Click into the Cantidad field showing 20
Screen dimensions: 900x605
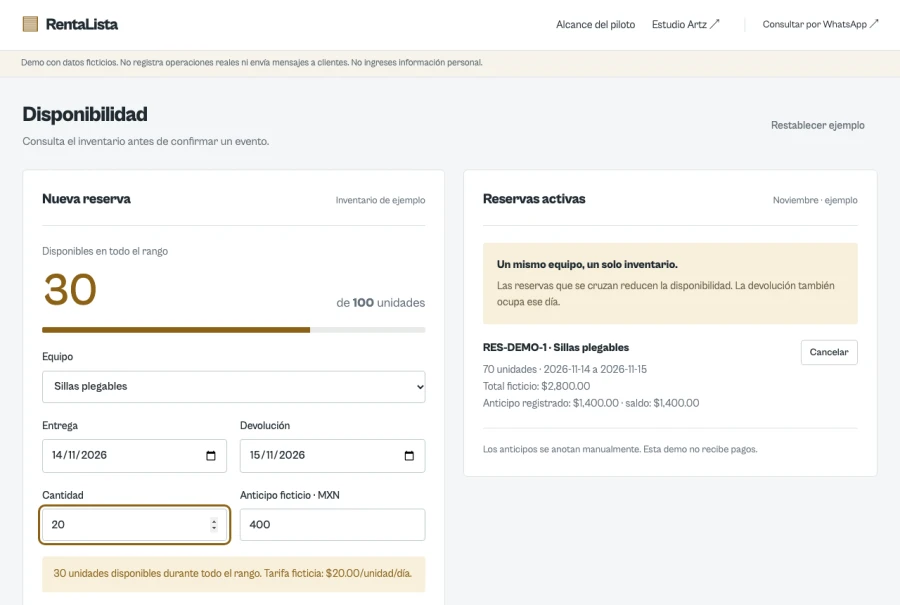point(134,525)
